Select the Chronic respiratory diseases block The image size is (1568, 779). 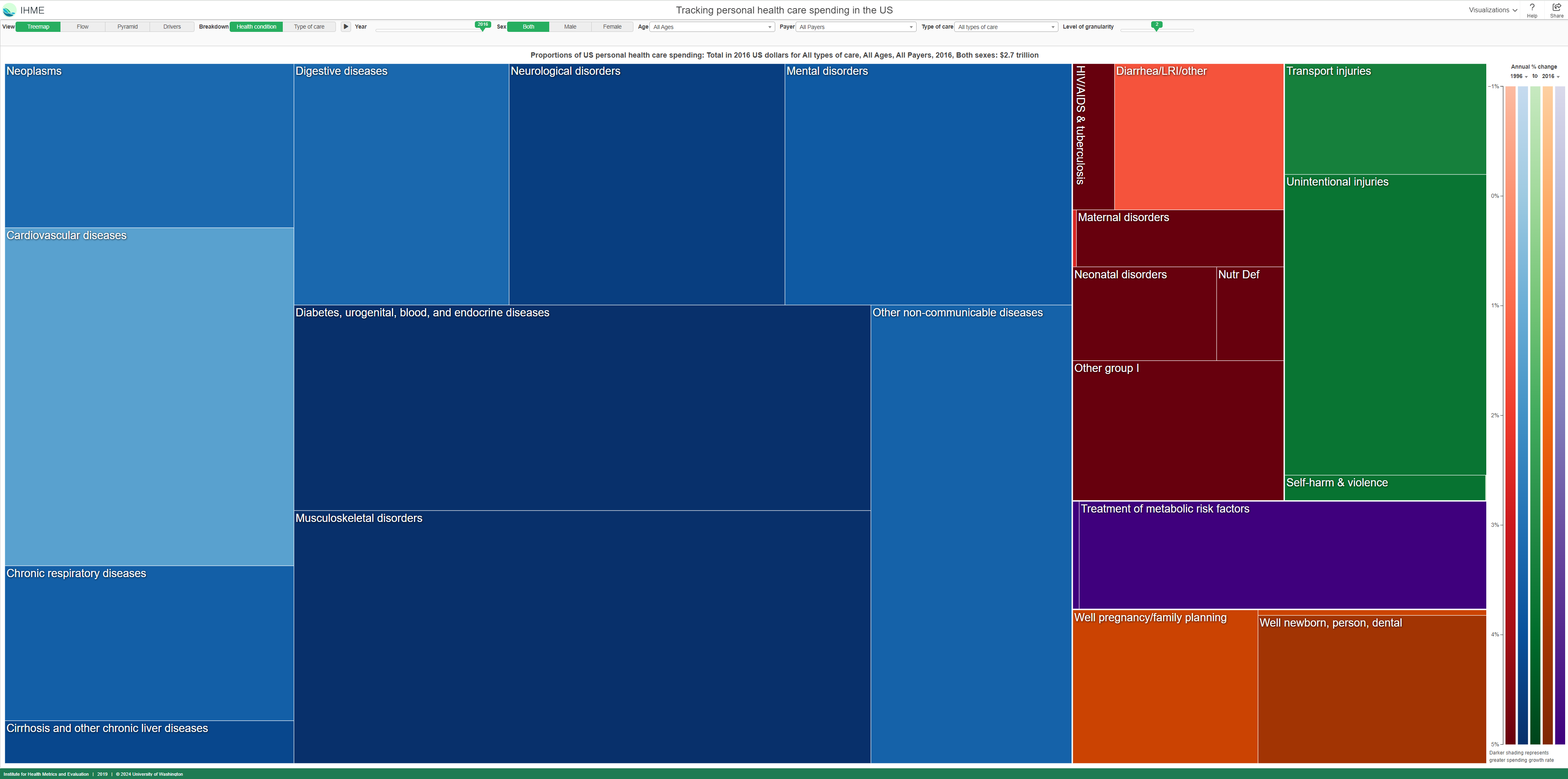149,643
